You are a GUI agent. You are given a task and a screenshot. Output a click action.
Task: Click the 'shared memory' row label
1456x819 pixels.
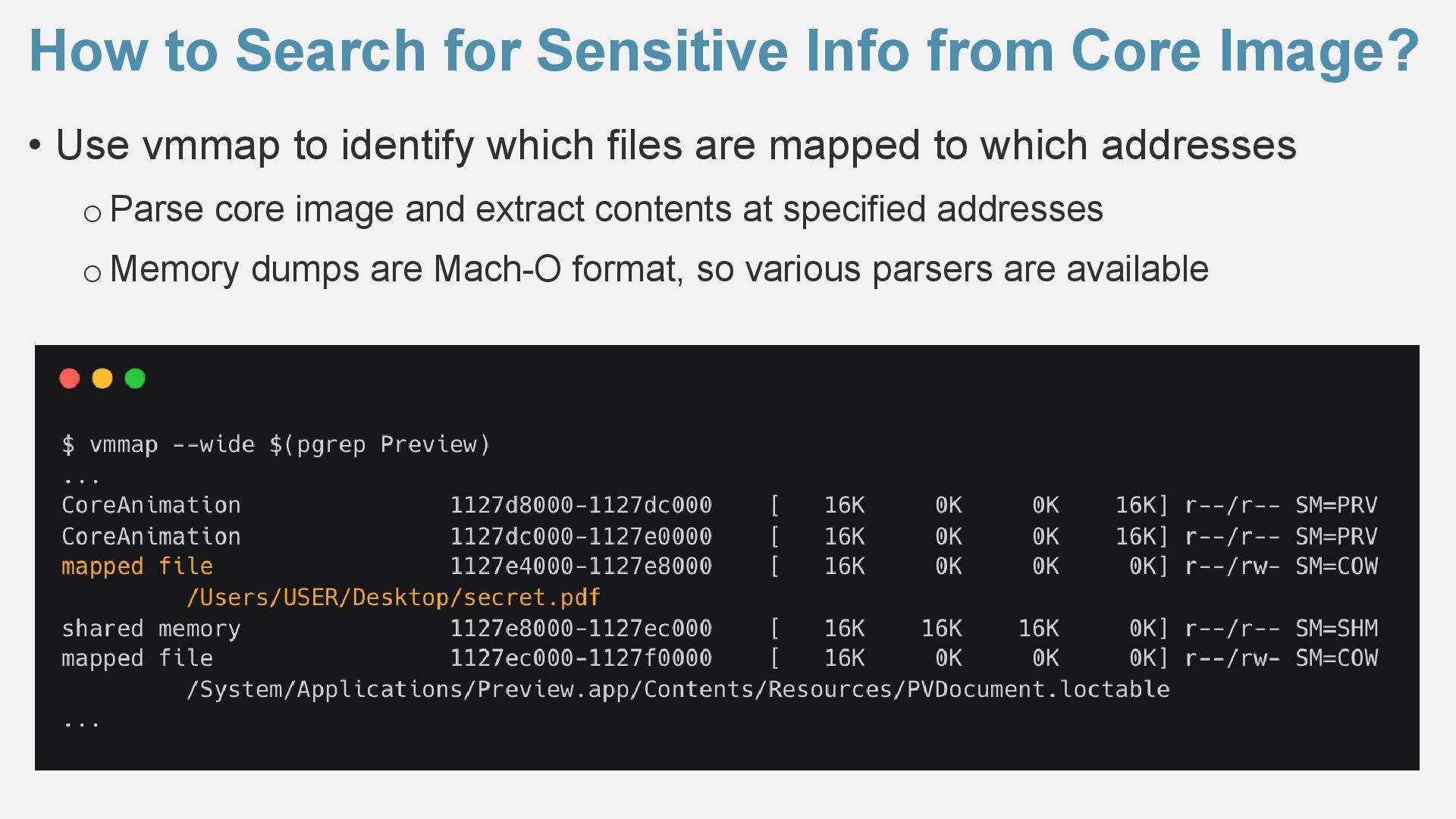coord(151,629)
